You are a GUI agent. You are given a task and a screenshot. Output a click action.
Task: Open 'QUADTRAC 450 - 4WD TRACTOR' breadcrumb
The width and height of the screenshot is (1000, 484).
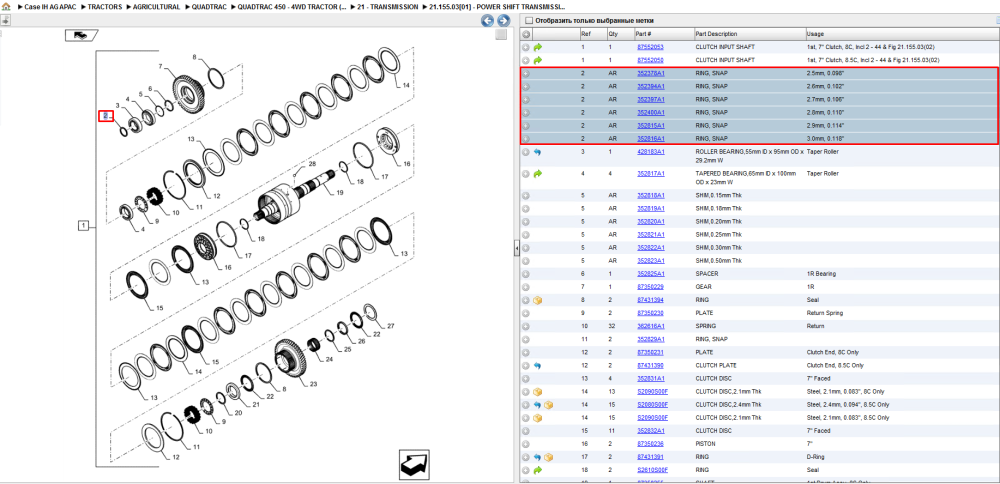click(x=291, y=7)
